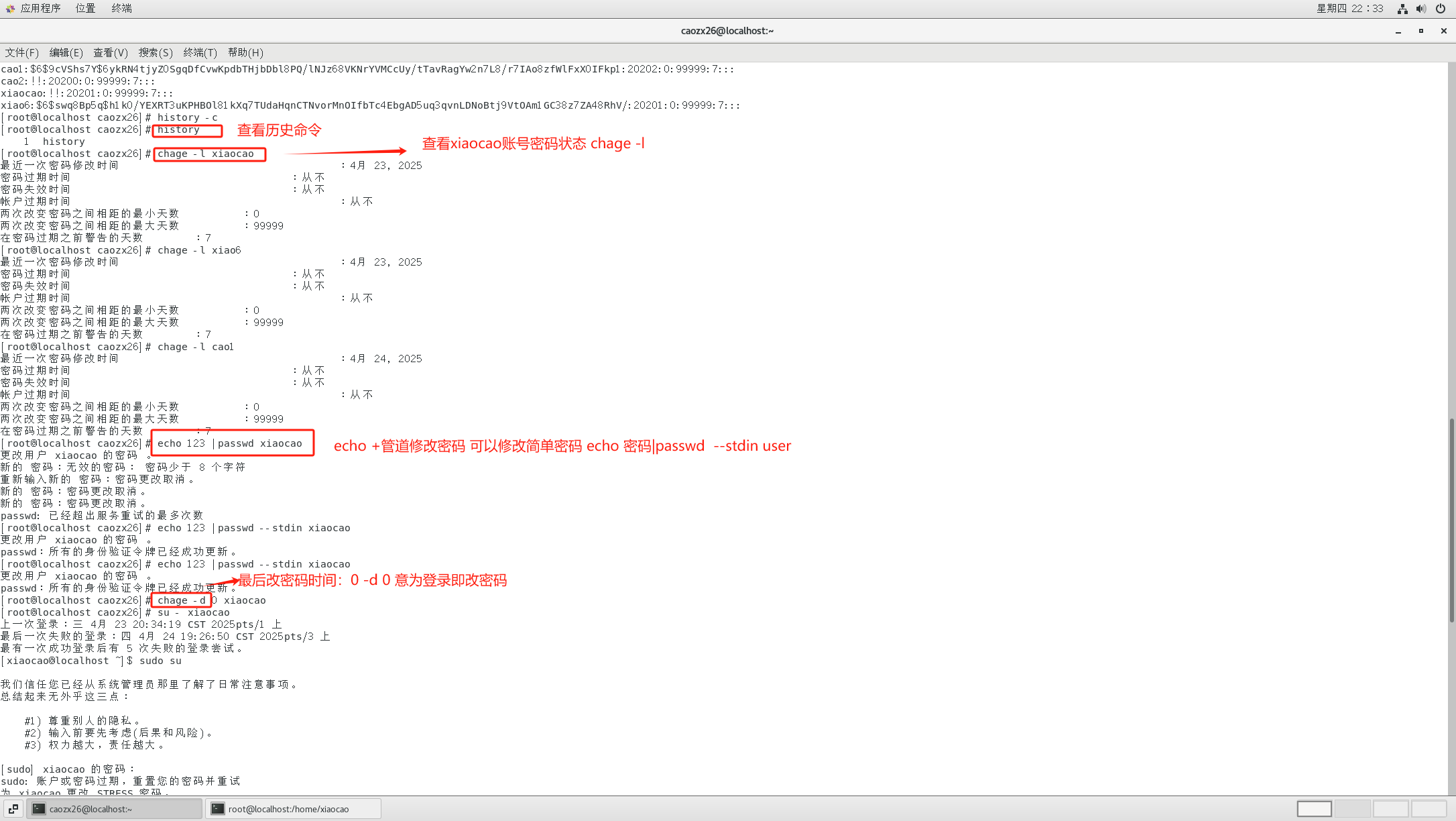Click the 星期四 22:33 clock
The width and height of the screenshot is (1456, 821).
point(1349,8)
